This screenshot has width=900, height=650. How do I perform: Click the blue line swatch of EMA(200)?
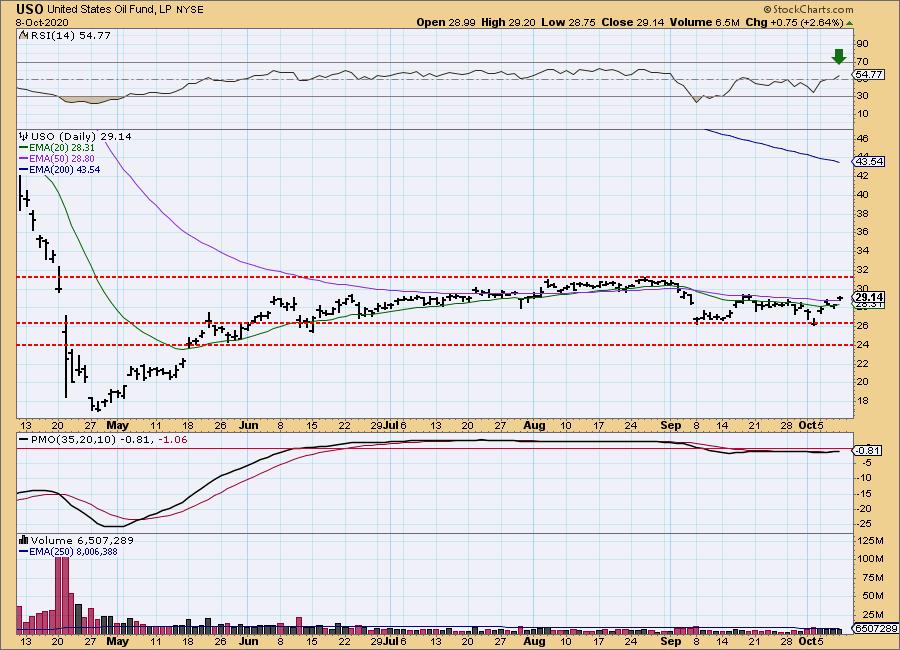[x=24, y=169]
